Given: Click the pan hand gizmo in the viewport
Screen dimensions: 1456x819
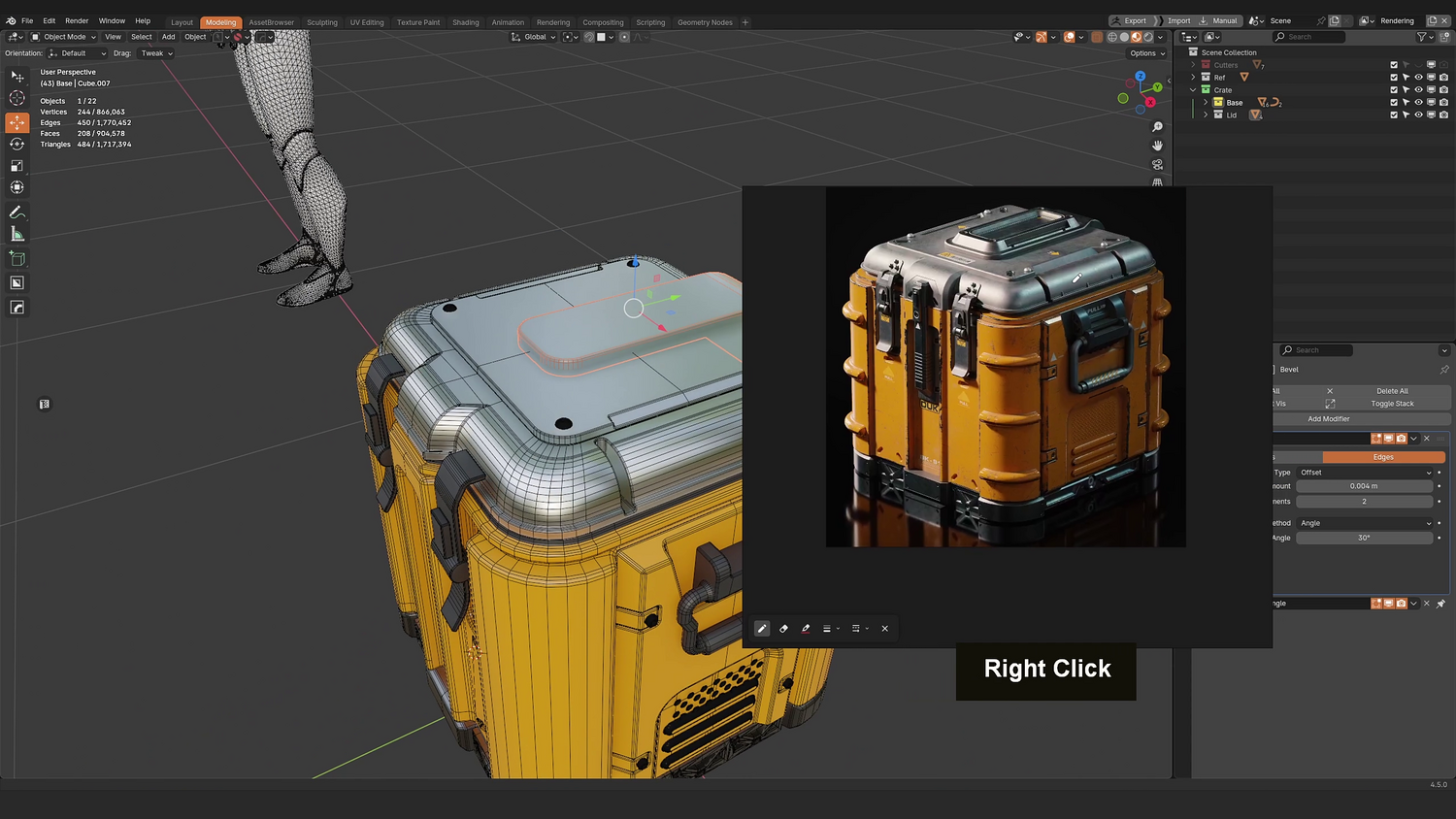Looking at the screenshot, I should tap(1157, 146).
